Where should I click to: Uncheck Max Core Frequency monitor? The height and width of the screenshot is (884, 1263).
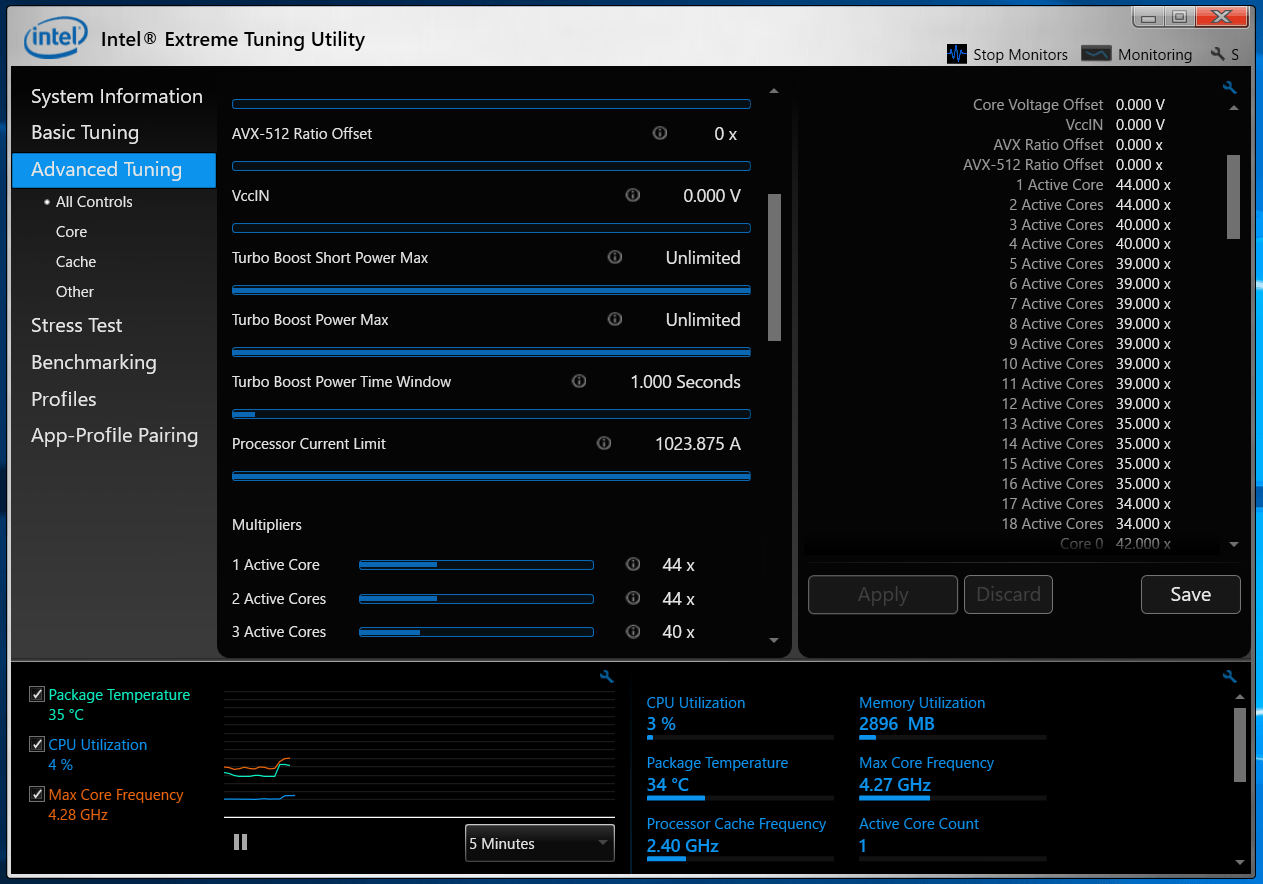point(37,794)
